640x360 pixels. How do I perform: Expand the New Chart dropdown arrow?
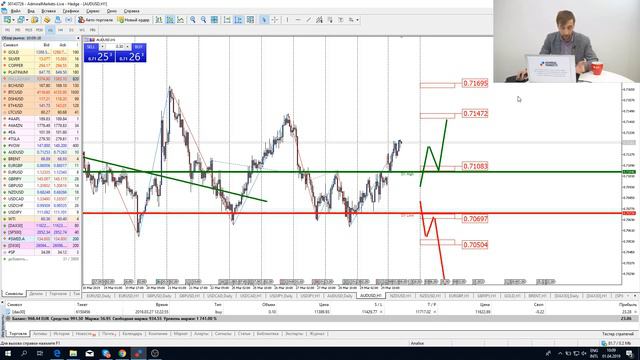click(x=13, y=20)
